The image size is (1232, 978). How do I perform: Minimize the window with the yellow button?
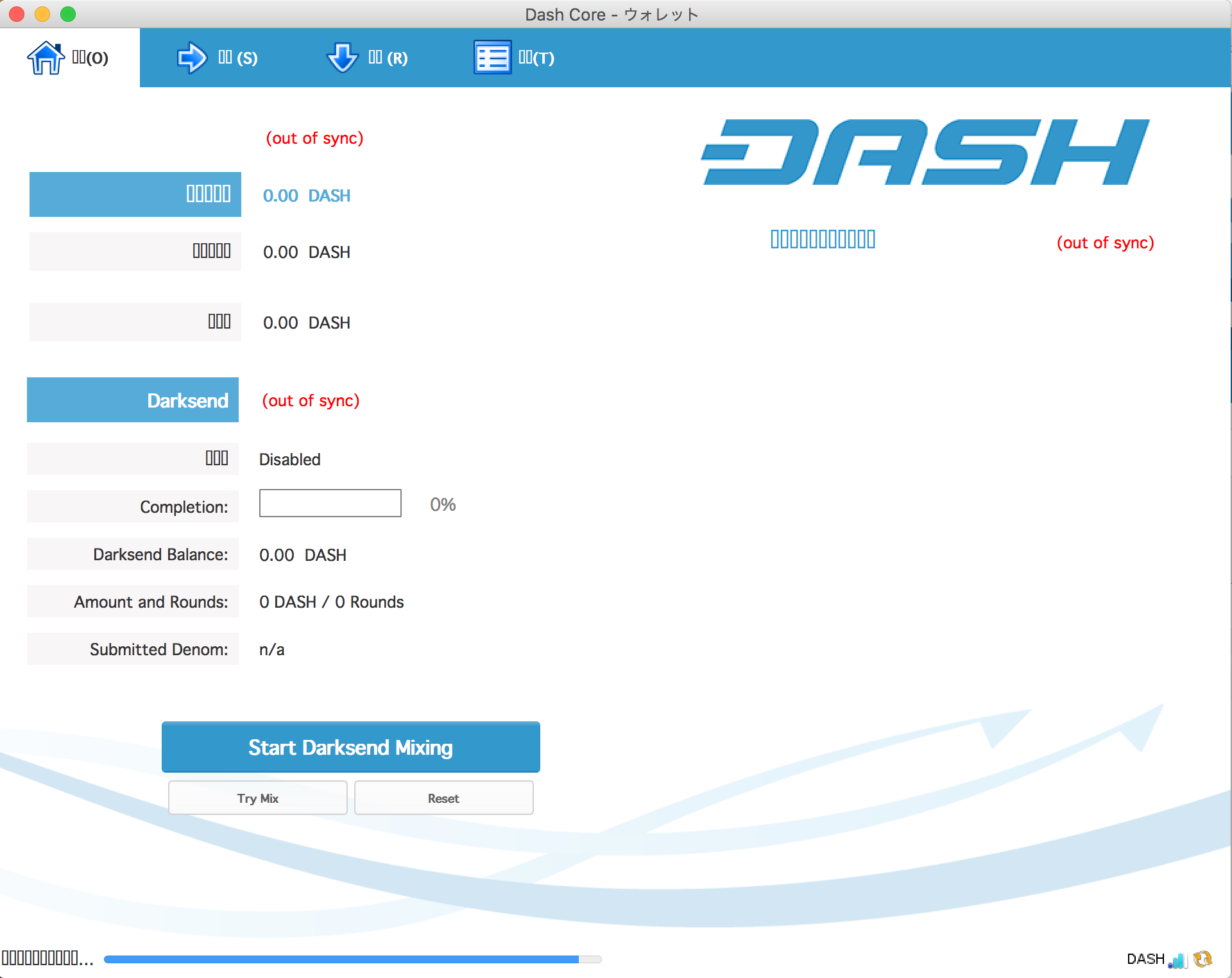42,14
